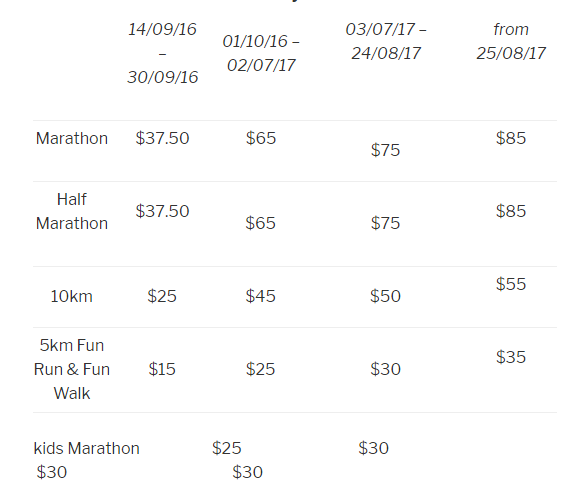Click the Marathon row label

[72, 138]
